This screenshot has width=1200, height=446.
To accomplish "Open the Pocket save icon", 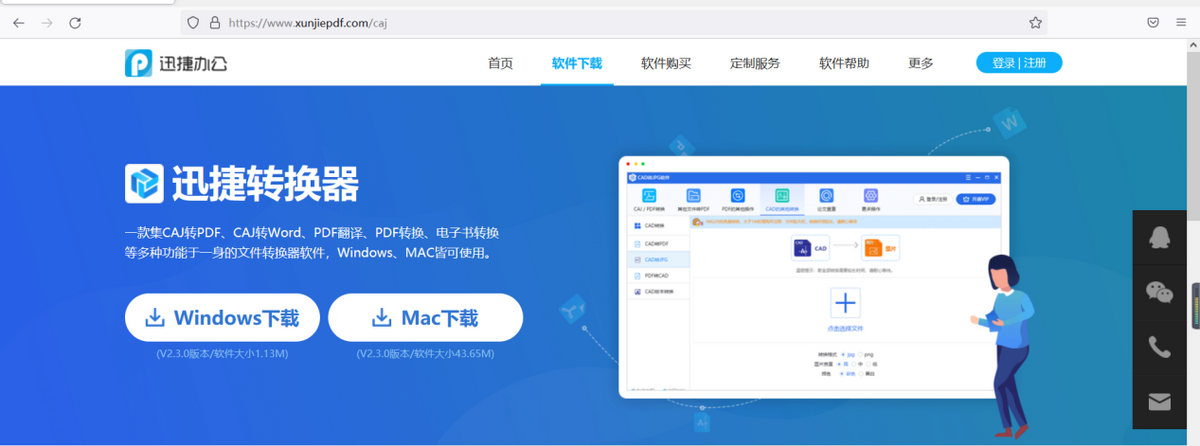I will coord(1153,22).
